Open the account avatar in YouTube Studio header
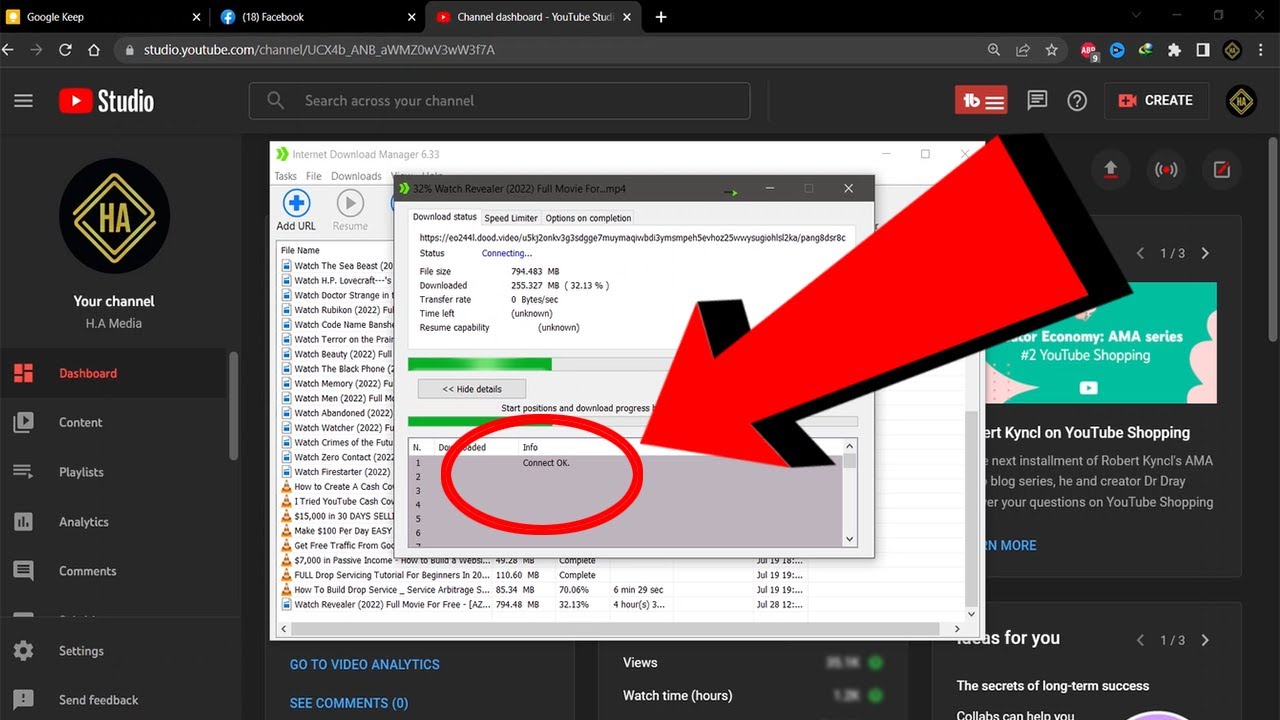Image resolution: width=1280 pixels, height=720 pixels. pyautogui.click(x=1241, y=101)
